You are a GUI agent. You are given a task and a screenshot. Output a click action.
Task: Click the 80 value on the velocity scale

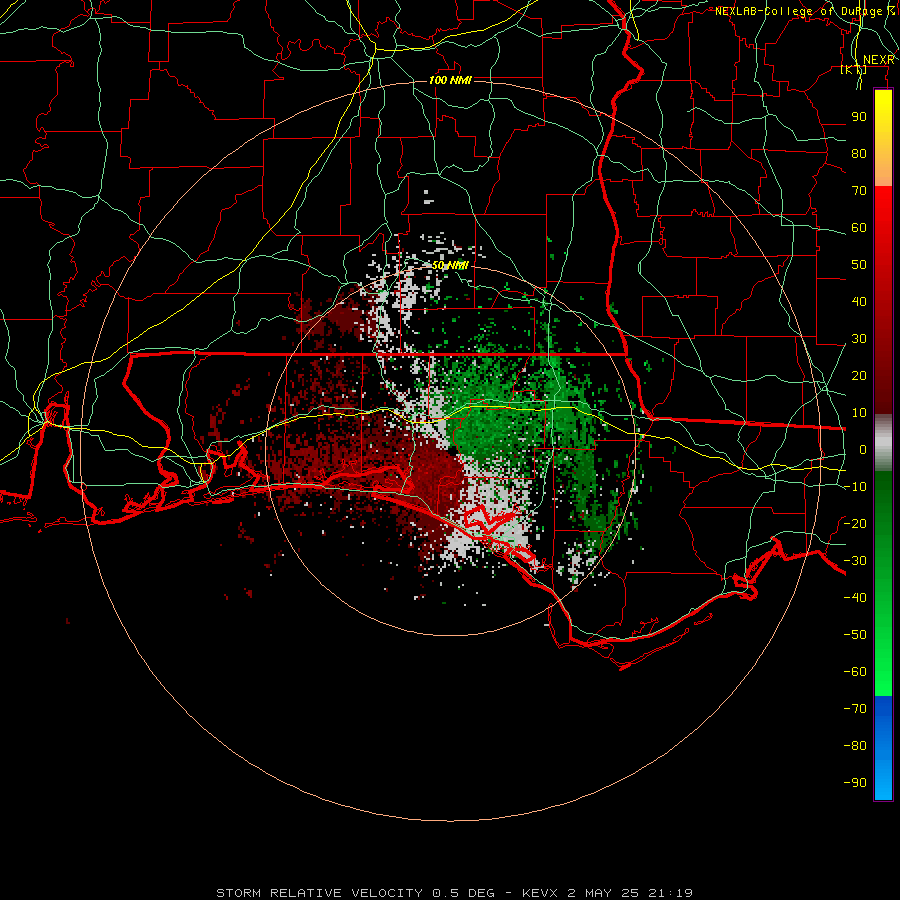pos(859,154)
